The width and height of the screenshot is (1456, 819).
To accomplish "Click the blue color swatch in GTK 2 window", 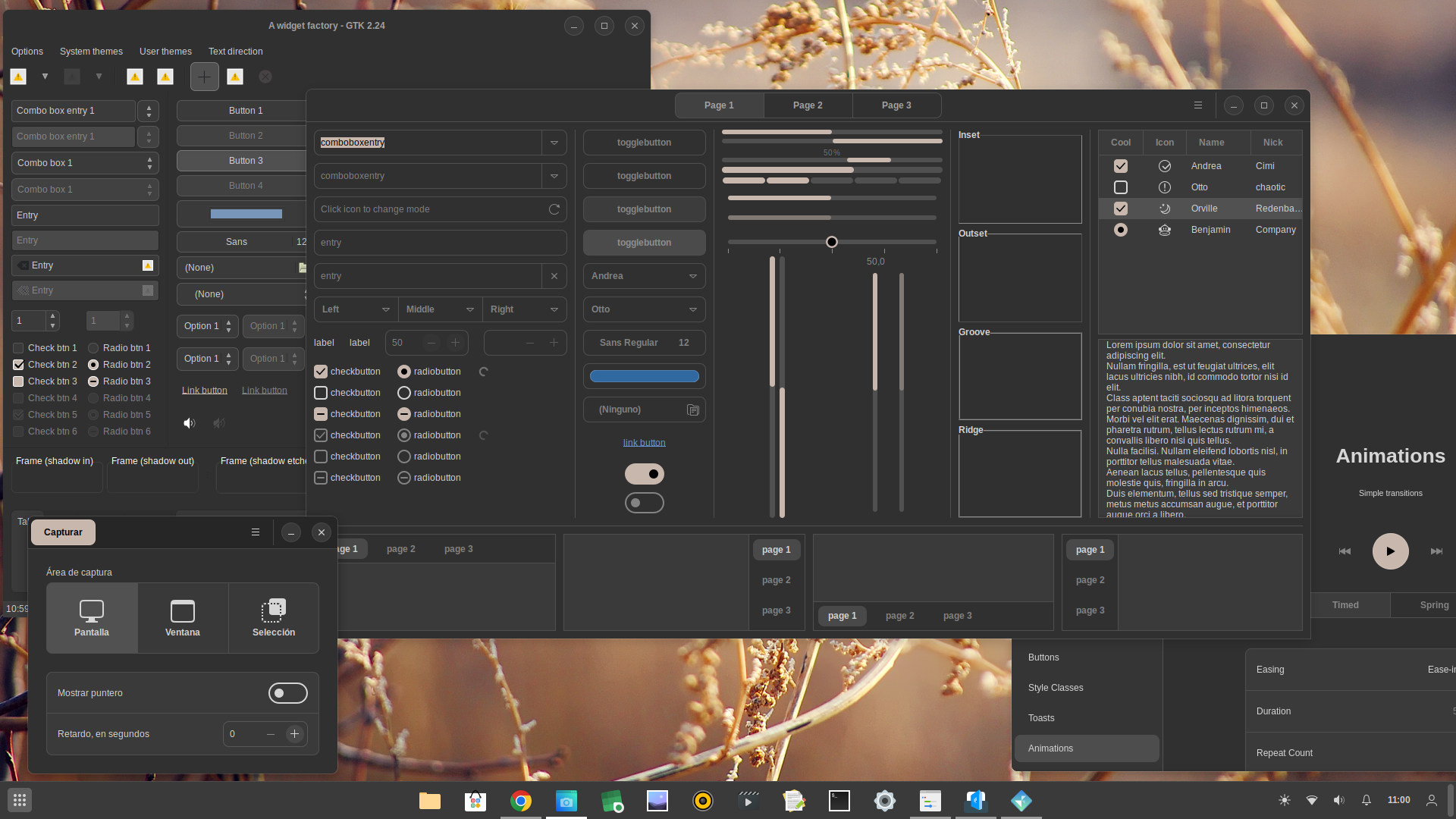I will click(246, 214).
